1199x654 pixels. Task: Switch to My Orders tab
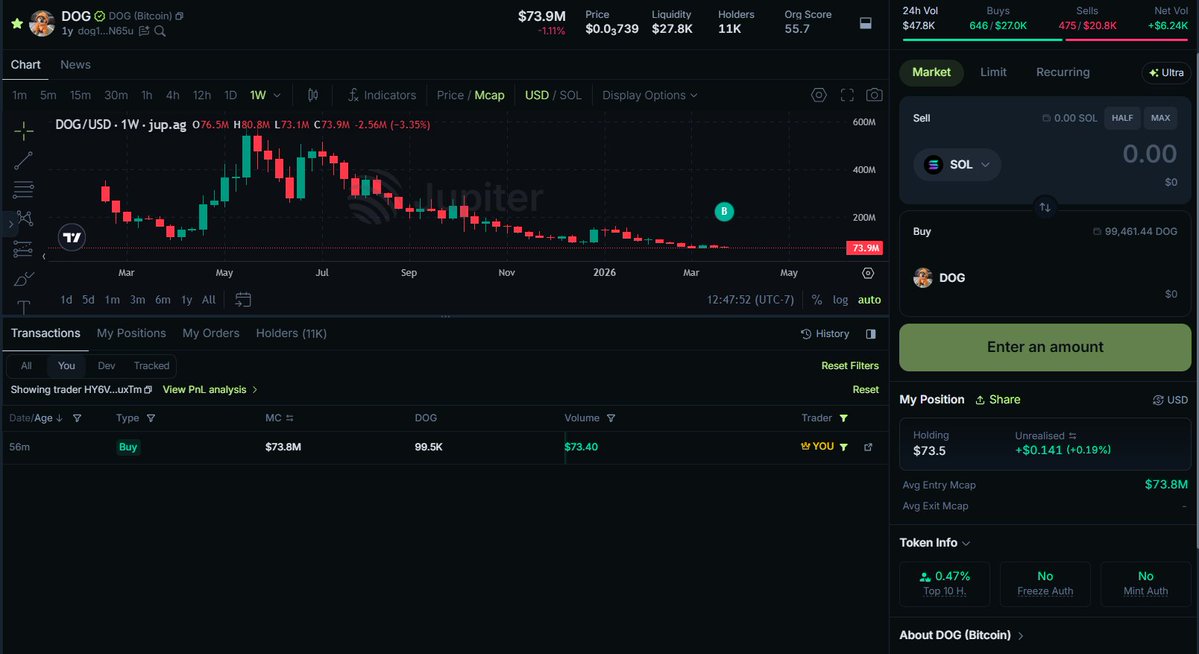[210, 334]
